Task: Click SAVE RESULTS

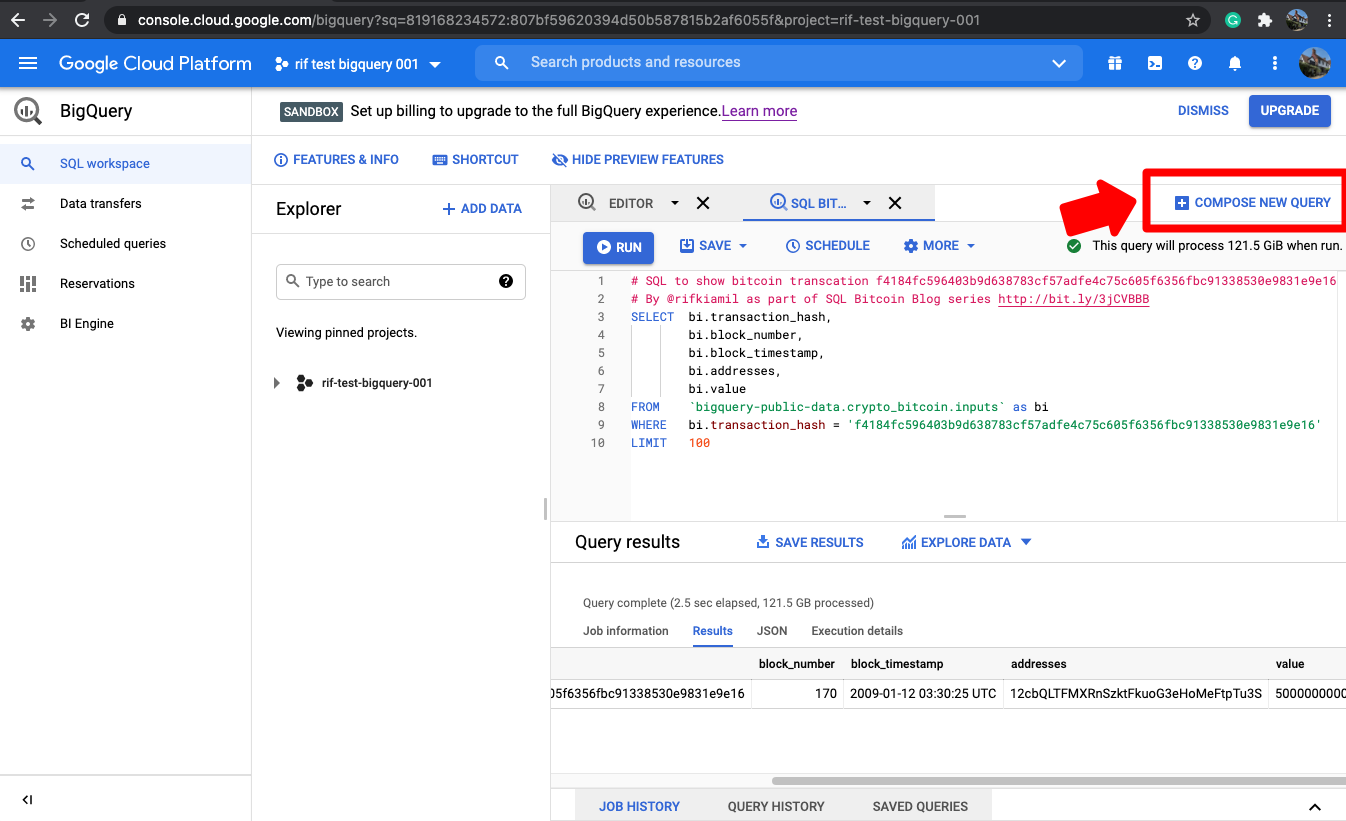Action: [809, 542]
